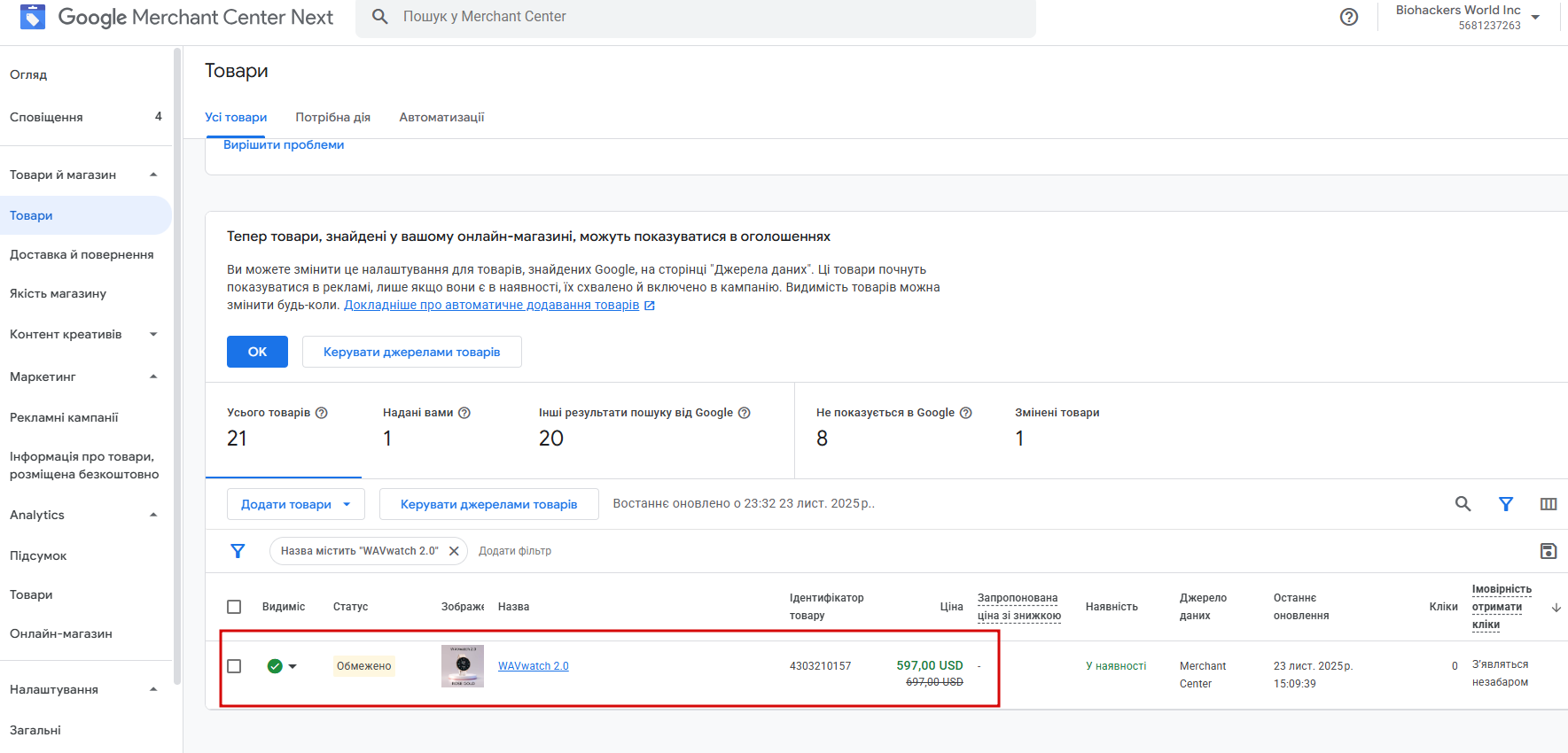Click 'Керувати джерелами товарів' button in banner

coord(412,352)
